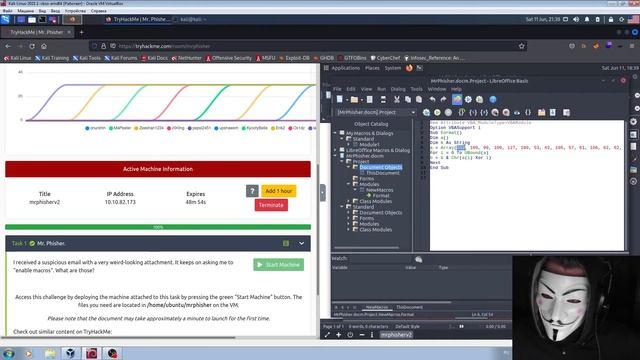Open the Dialog menu in LibreOffice Basic
Screen dimensions: 640x360
[398, 89]
